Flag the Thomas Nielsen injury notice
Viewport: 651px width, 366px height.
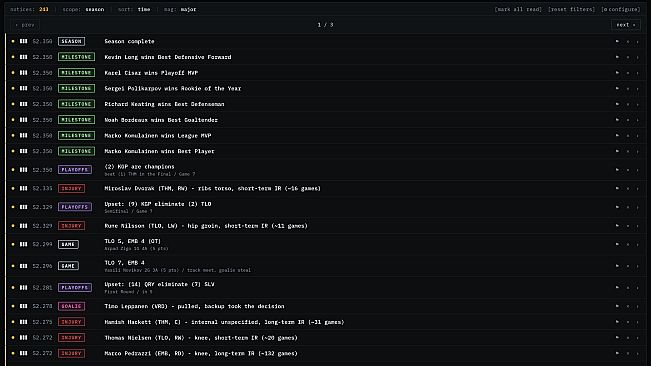(x=617, y=338)
